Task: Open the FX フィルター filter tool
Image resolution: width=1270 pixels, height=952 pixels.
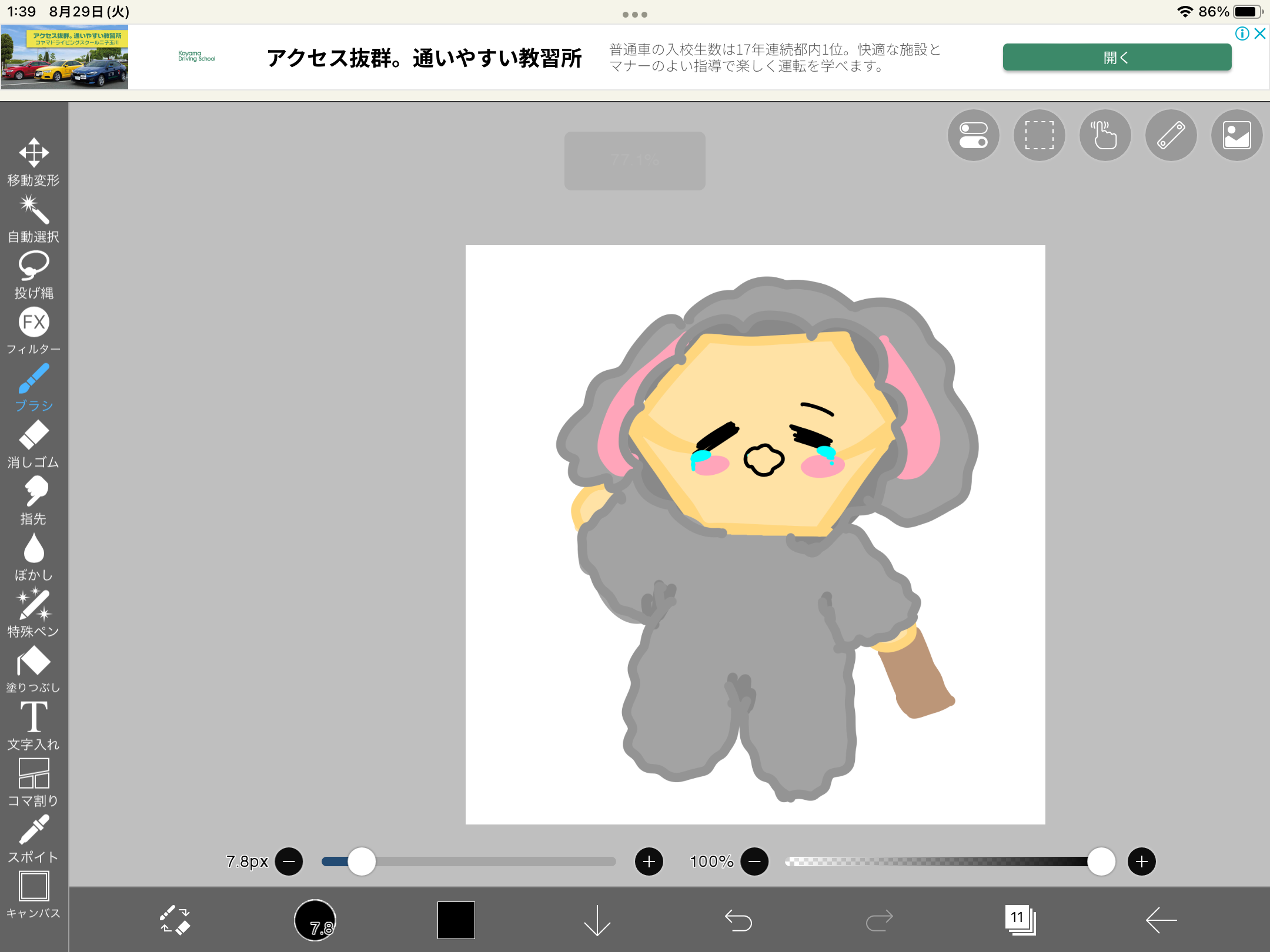Action: (x=34, y=331)
